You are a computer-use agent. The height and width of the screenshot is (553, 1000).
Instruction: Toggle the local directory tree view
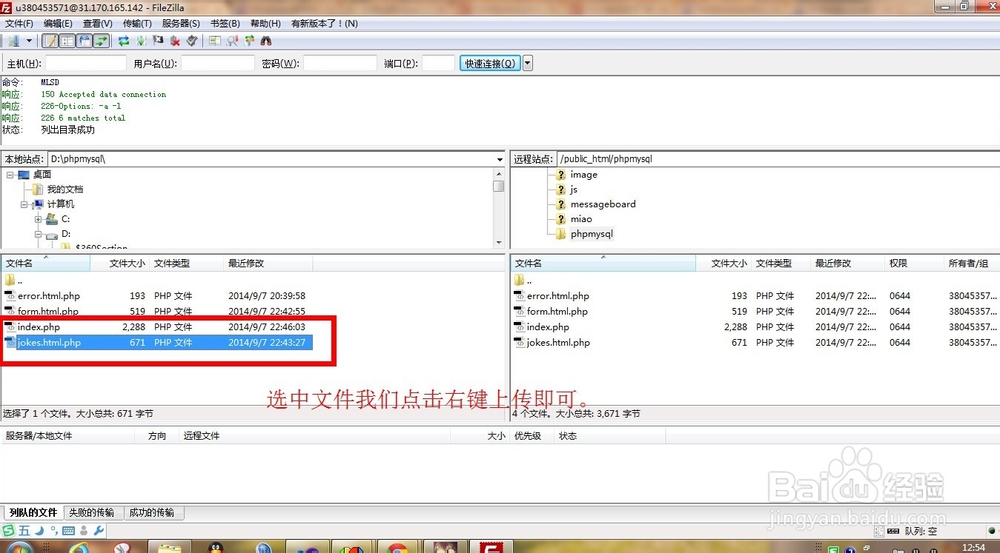pos(67,41)
